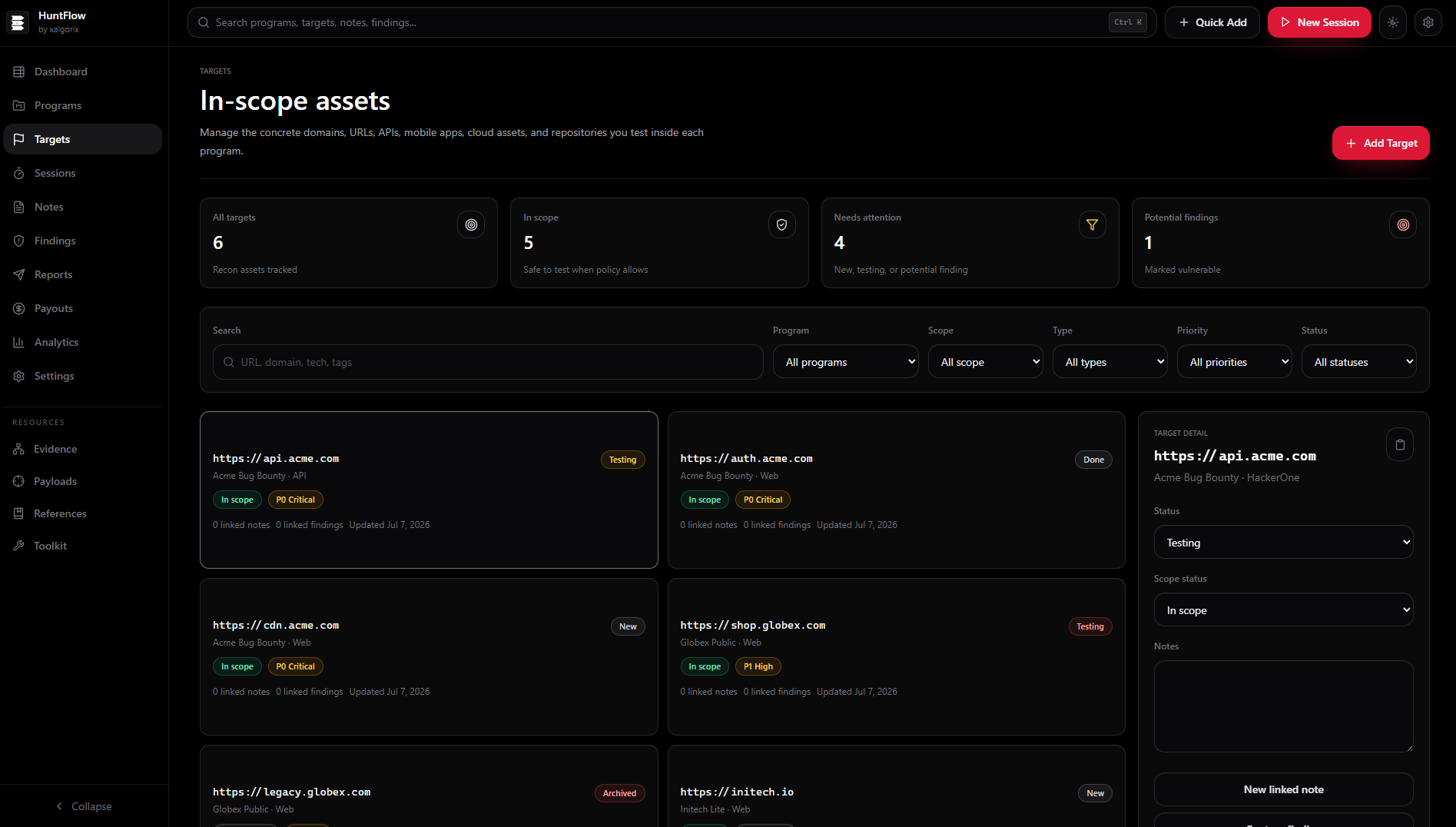Image resolution: width=1456 pixels, height=827 pixels.
Task: Click the Sessions stopwatch icon
Action: click(x=19, y=173)
